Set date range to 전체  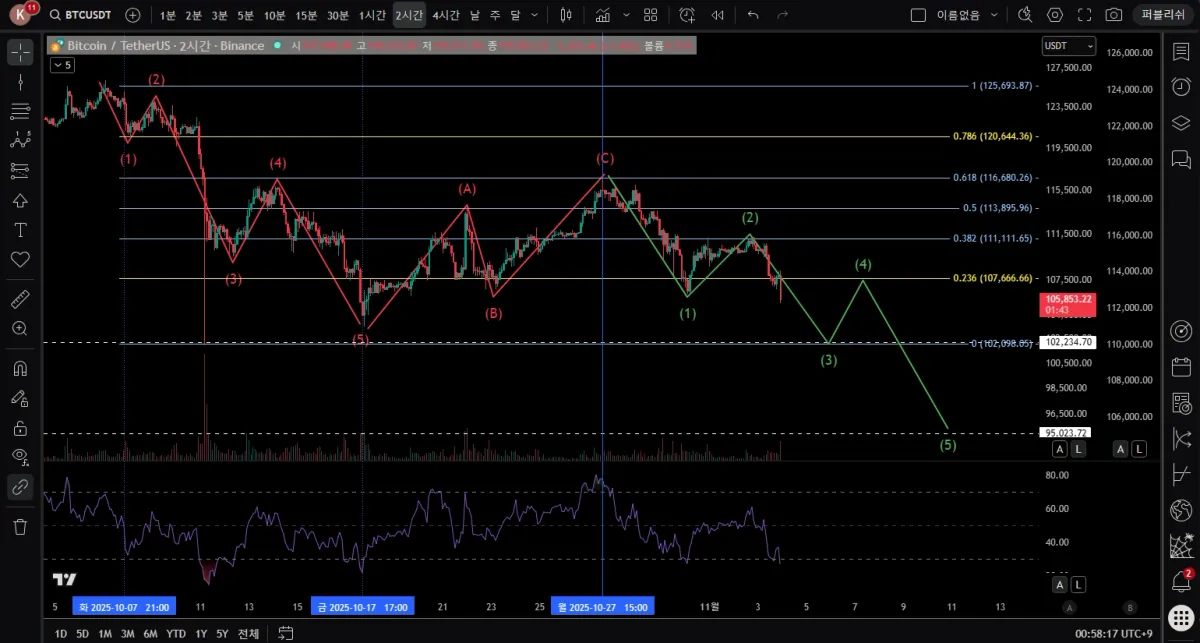point(249,633)
